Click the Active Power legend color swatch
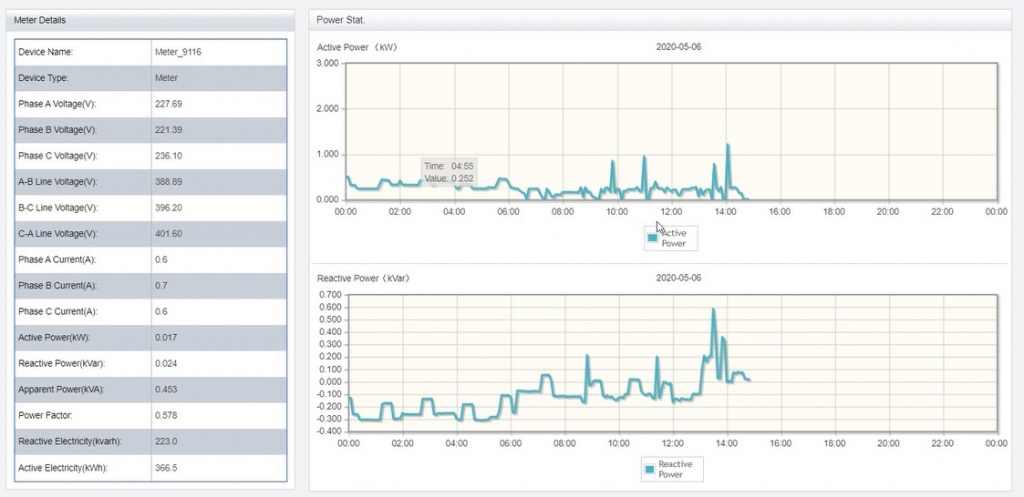The width and height of the screenshot is (1024, 497). tap(653, 238)
